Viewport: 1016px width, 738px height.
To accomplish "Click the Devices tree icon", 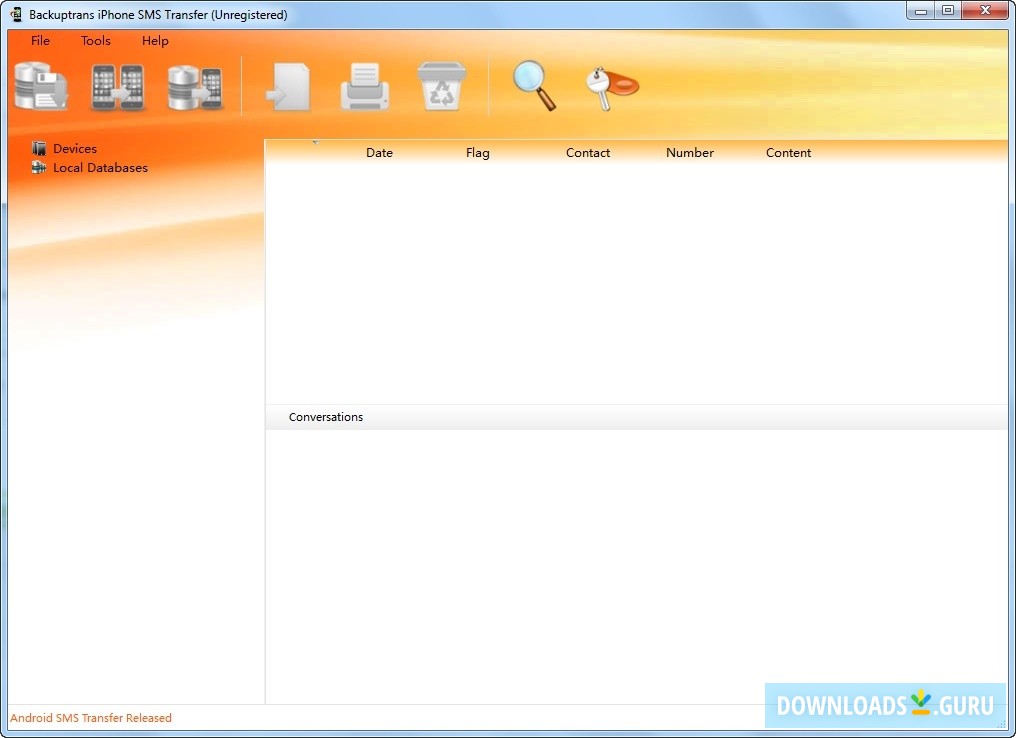I will [39, 148].
